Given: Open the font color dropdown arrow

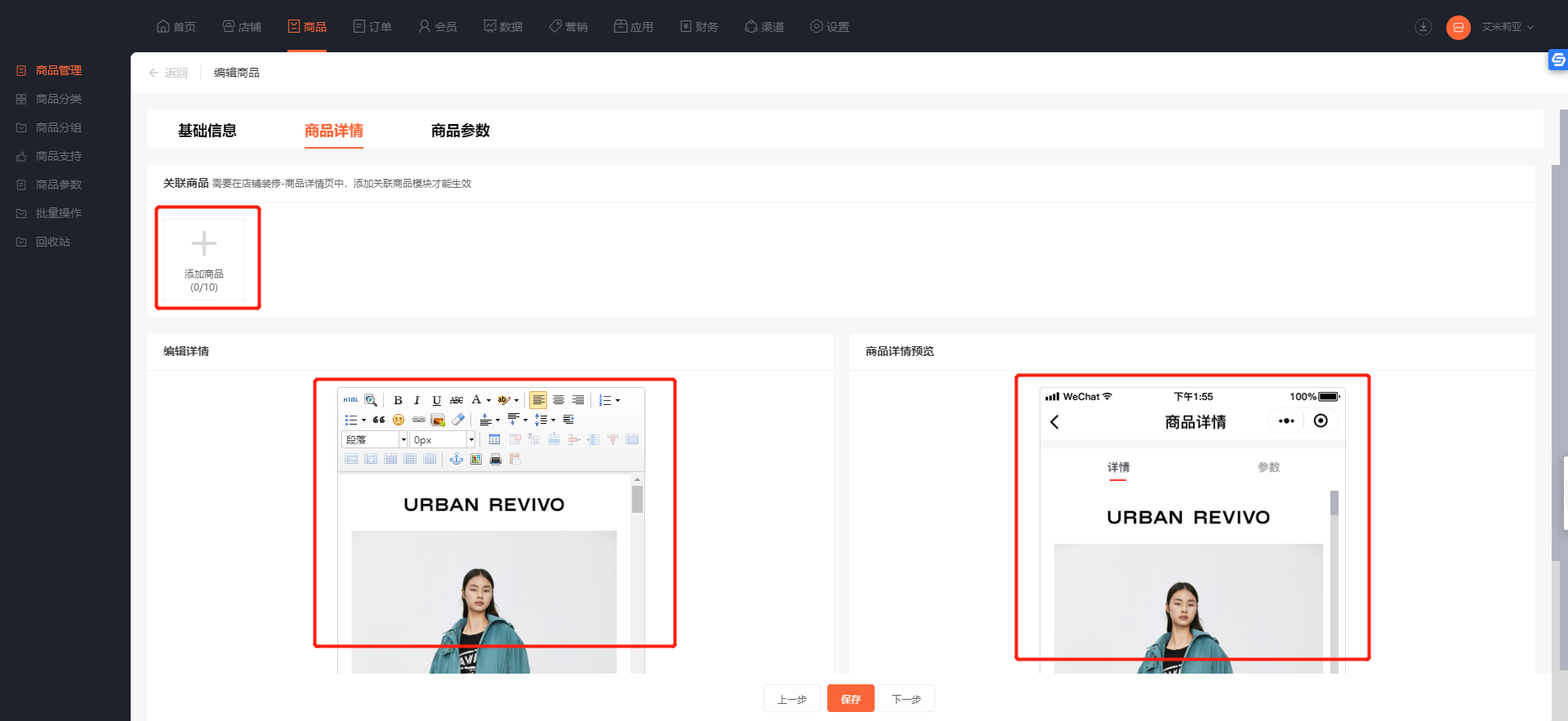Looking at the screenshot, I should [488, 400].
